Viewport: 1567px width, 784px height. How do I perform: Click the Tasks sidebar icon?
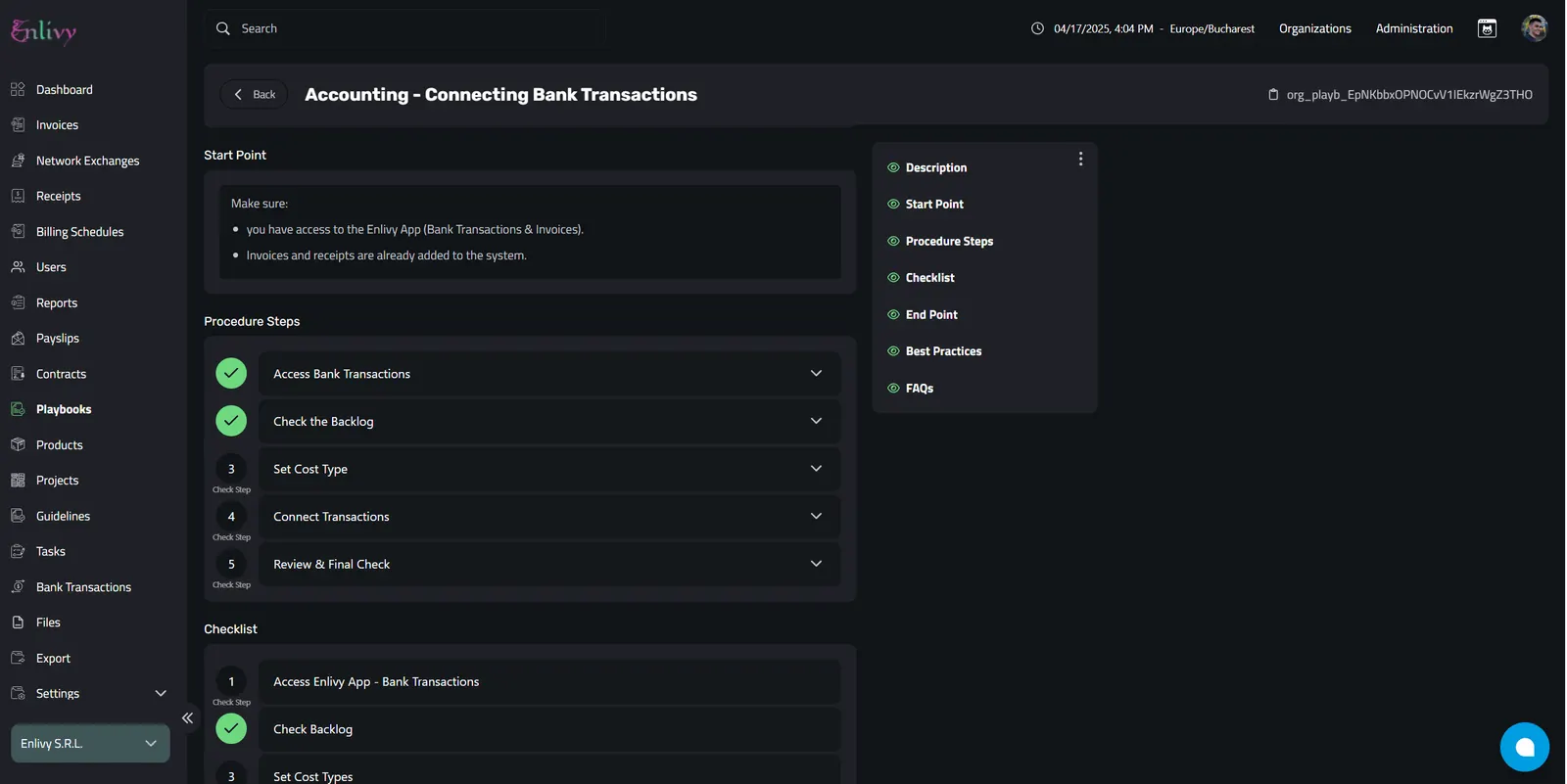18,551
